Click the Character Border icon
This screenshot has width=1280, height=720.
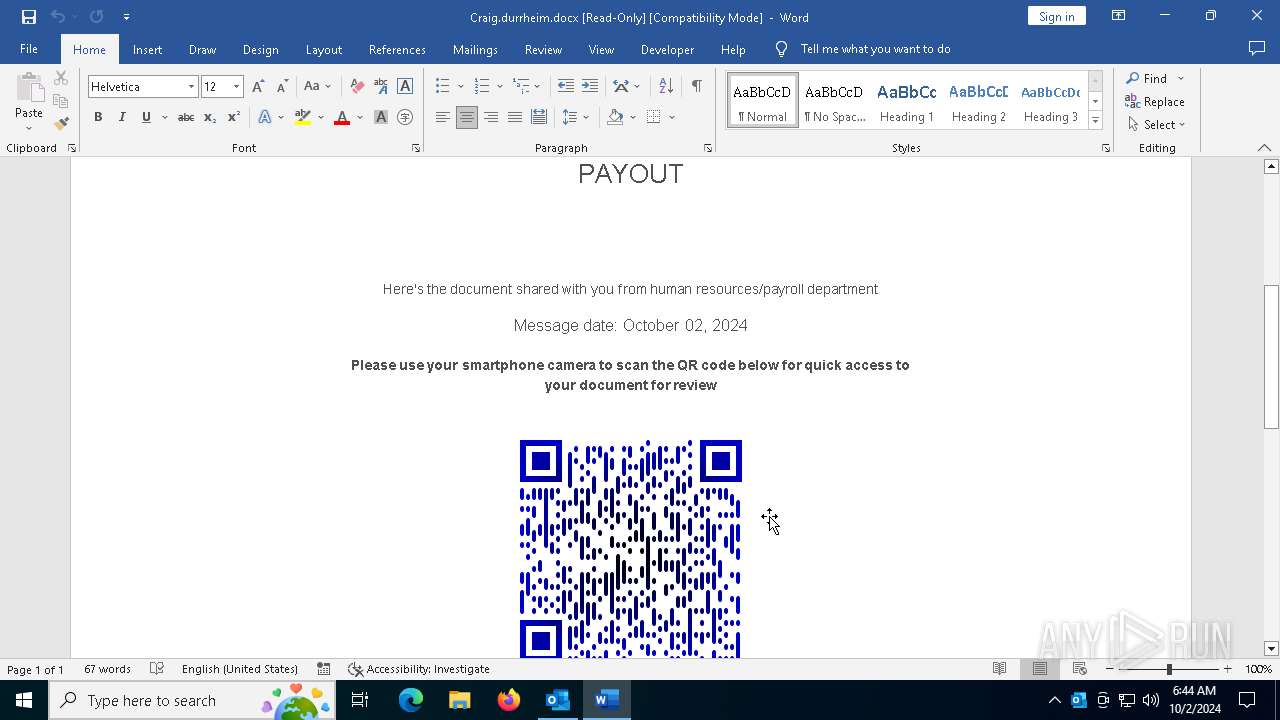pos(405,87)
